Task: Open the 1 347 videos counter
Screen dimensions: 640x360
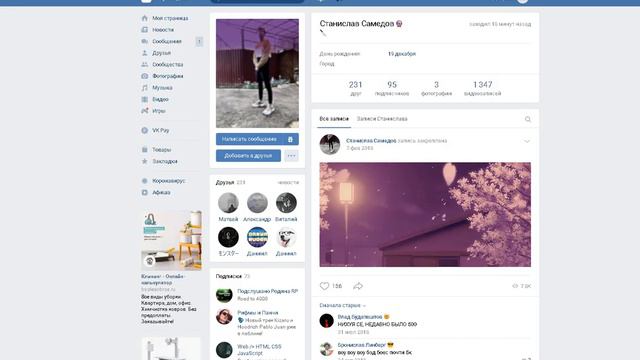Action: tap(482, 88)
